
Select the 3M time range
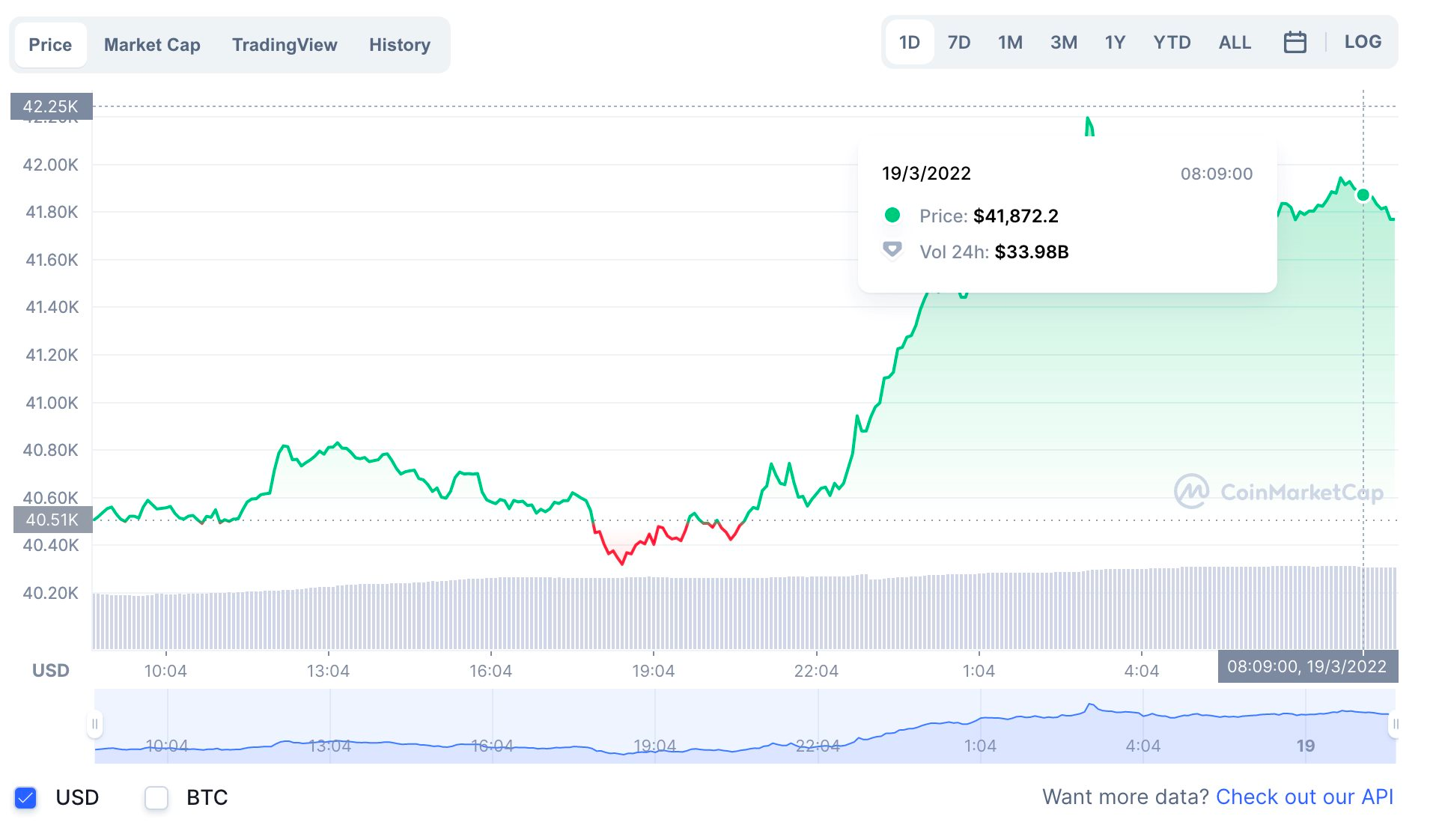point(1064,43)
